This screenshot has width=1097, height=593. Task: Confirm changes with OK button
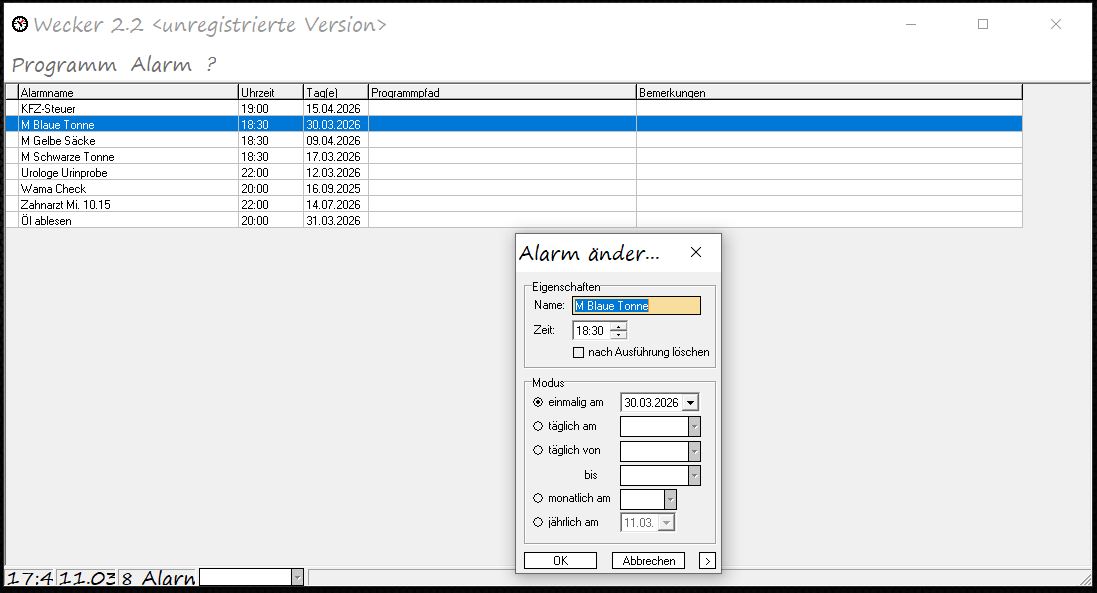(x=560, y=561)
